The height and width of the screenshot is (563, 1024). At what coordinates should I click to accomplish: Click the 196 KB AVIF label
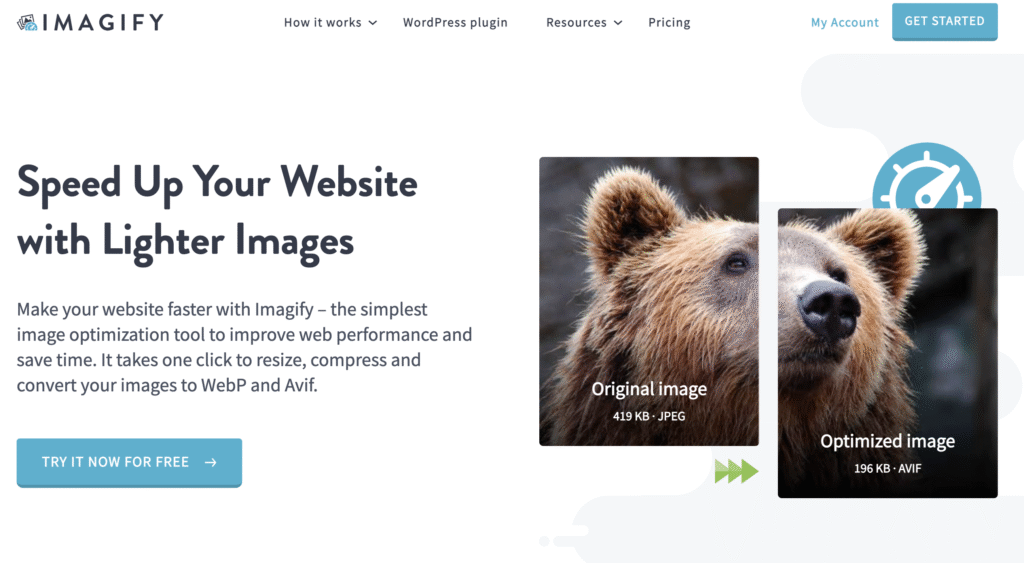(x=888, y=468)
